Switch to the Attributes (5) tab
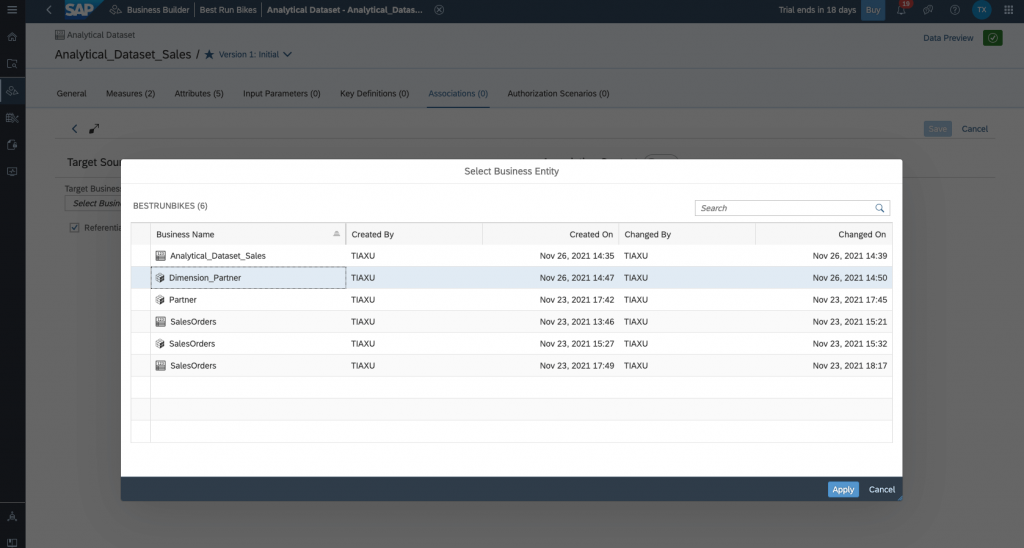Image resolution: width=1024 pixels, height=548 pixels. pos(199,93)
